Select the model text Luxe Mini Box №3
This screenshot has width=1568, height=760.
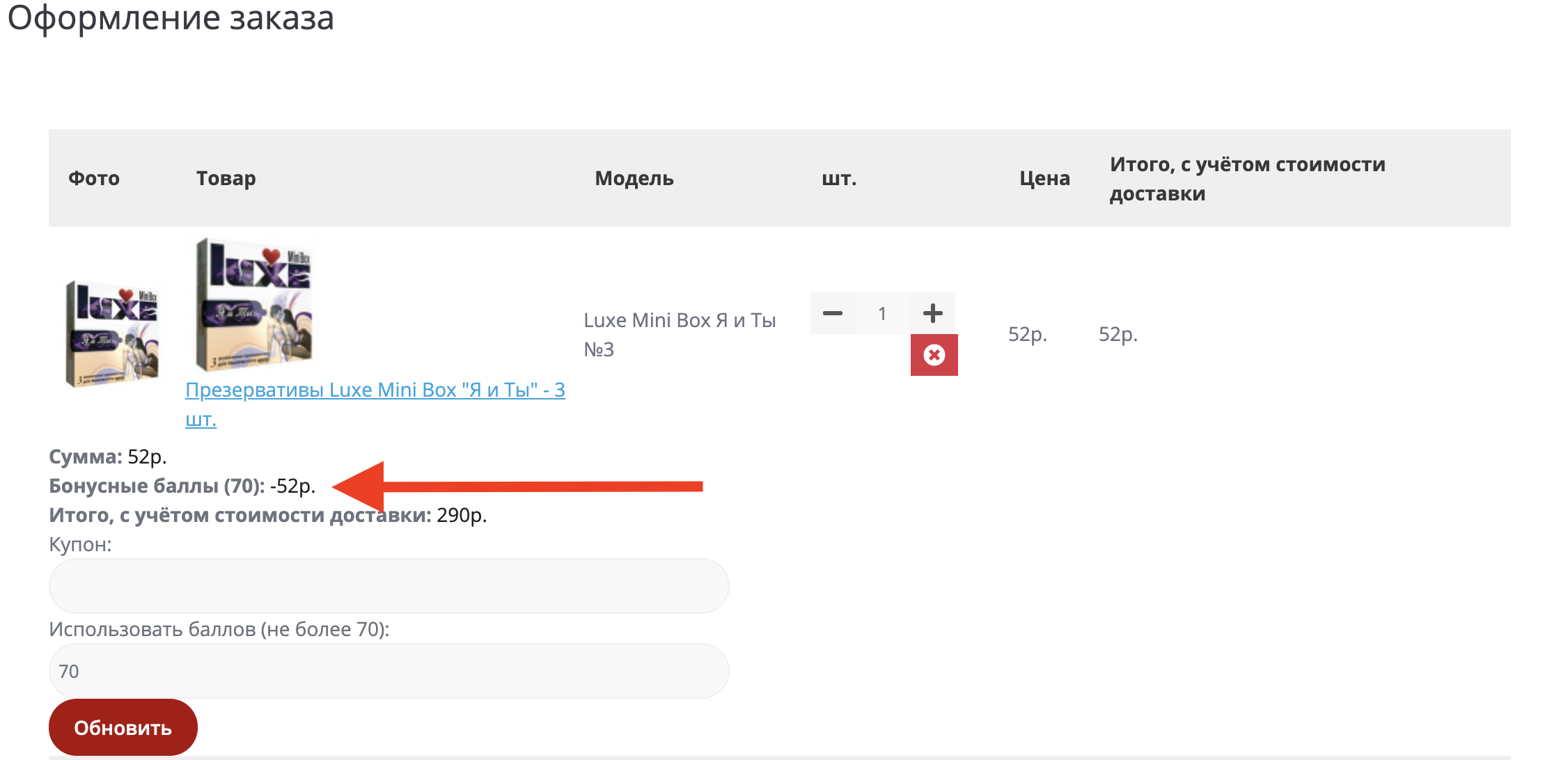point(679,334)
